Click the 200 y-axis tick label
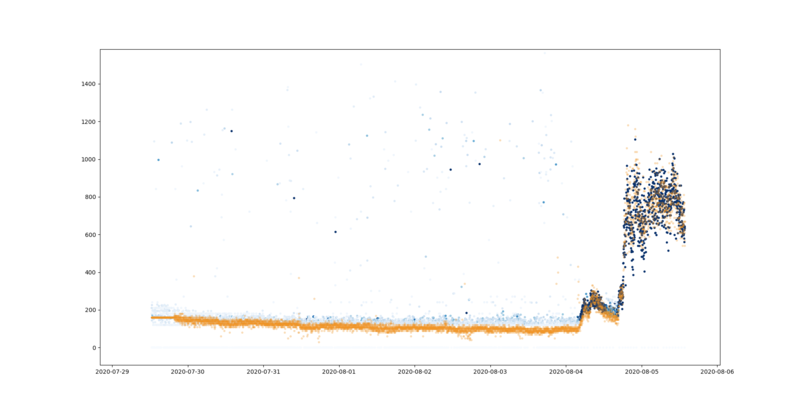The image size is (800, 410). click(90, 310)
